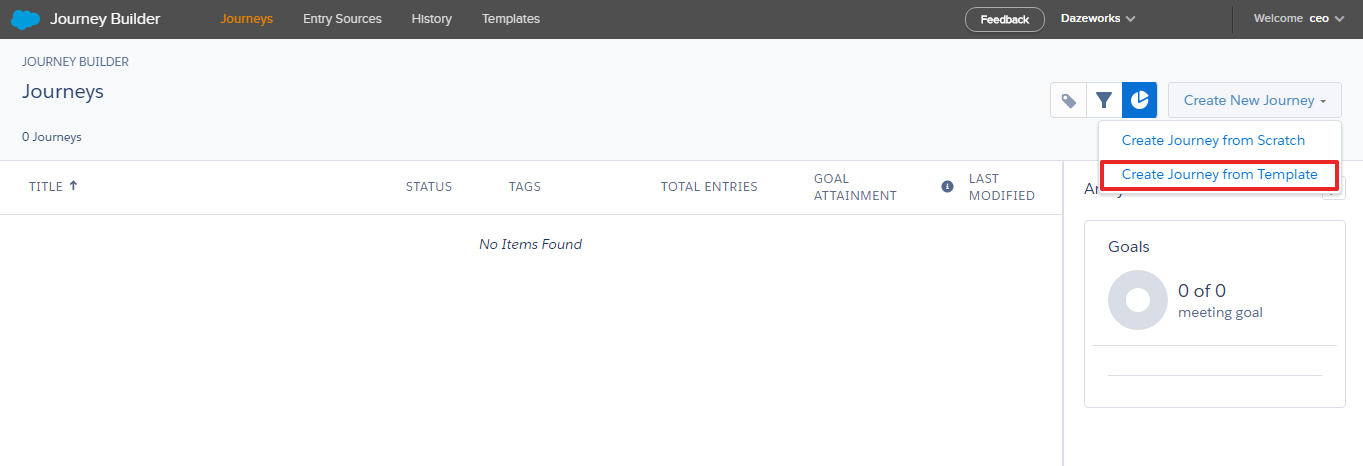Click the 0 Journeys count text
Screen dimensions: 1363x466
52,137
